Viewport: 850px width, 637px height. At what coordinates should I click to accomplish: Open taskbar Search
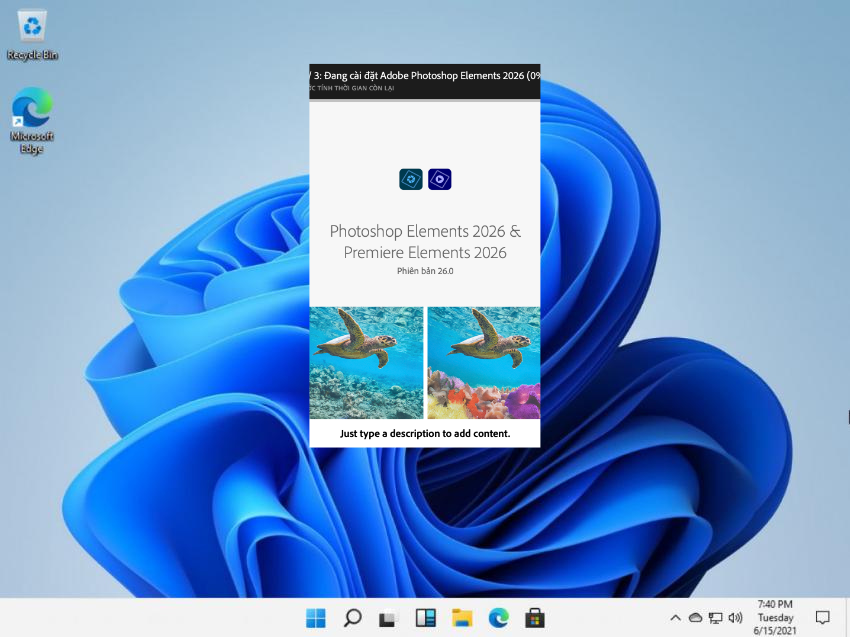352,618
